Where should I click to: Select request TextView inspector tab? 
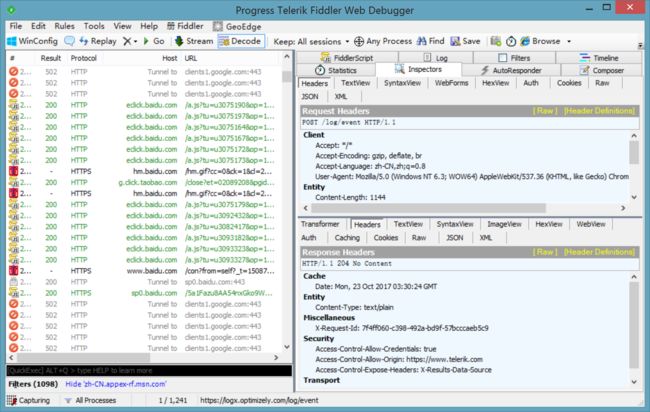point(356,83)
